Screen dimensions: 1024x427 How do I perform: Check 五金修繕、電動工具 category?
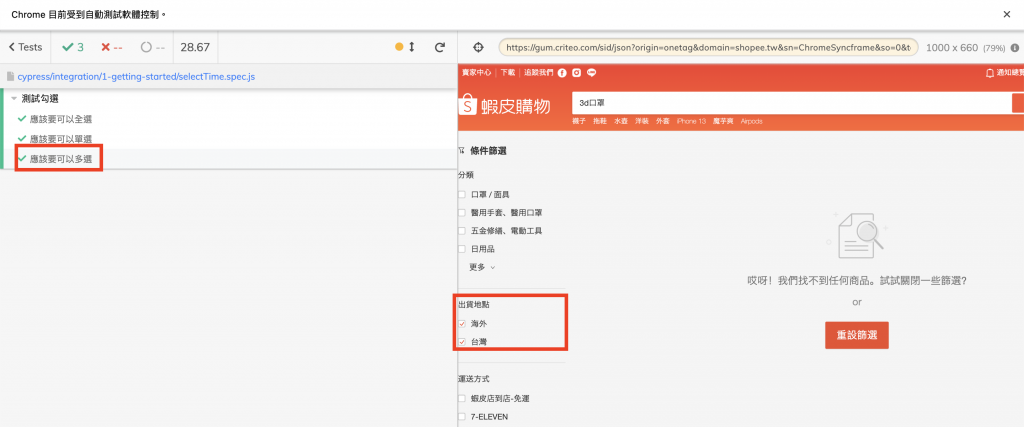(x=462, y=230)
